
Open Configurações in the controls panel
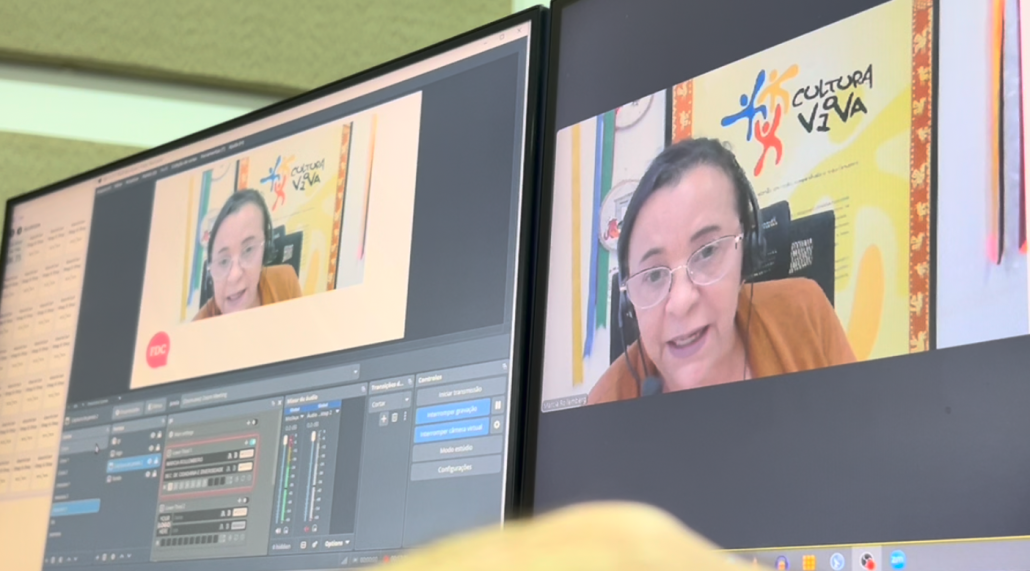[456, 468]
